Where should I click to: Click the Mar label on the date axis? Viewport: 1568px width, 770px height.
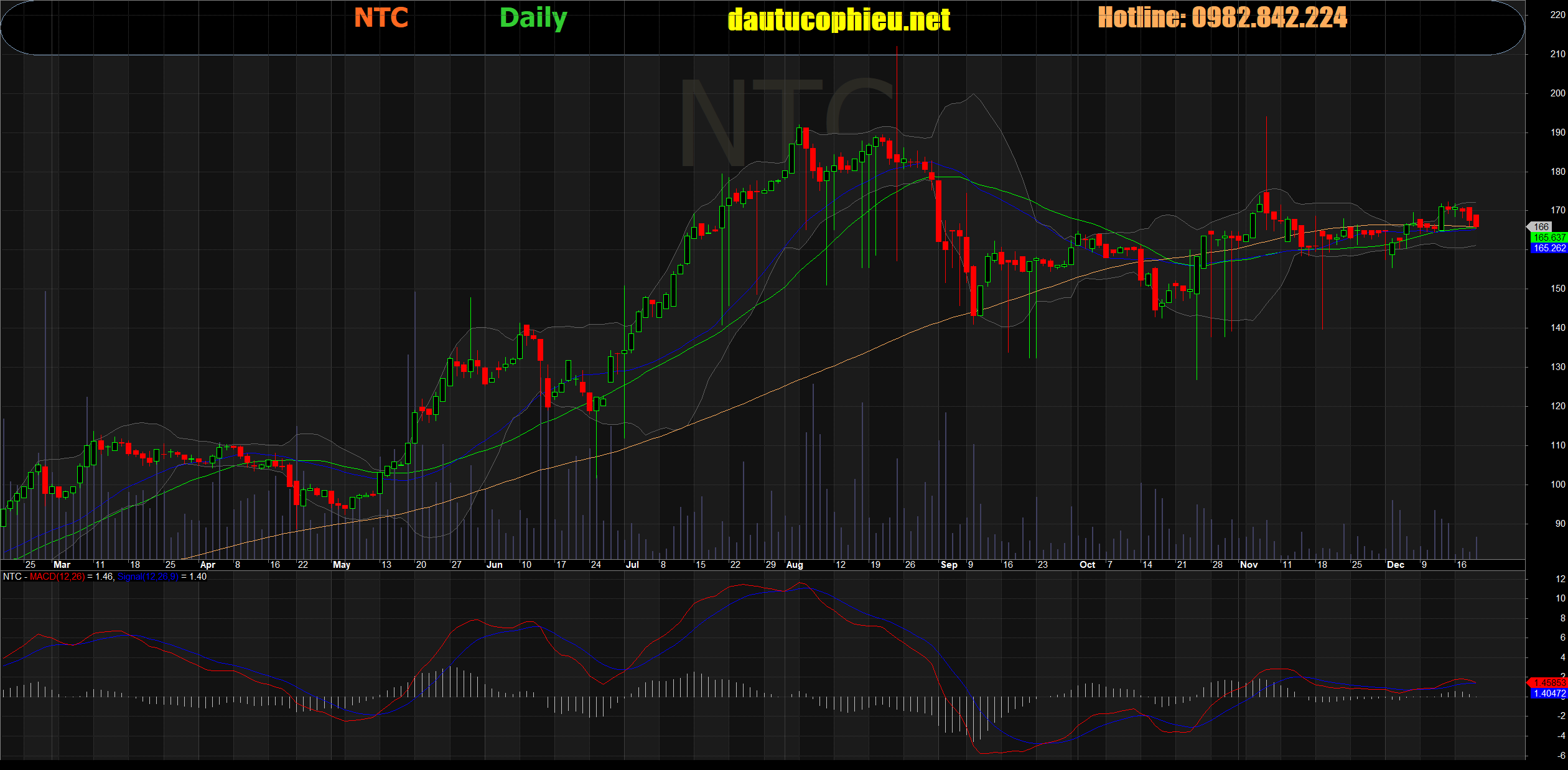62,565
